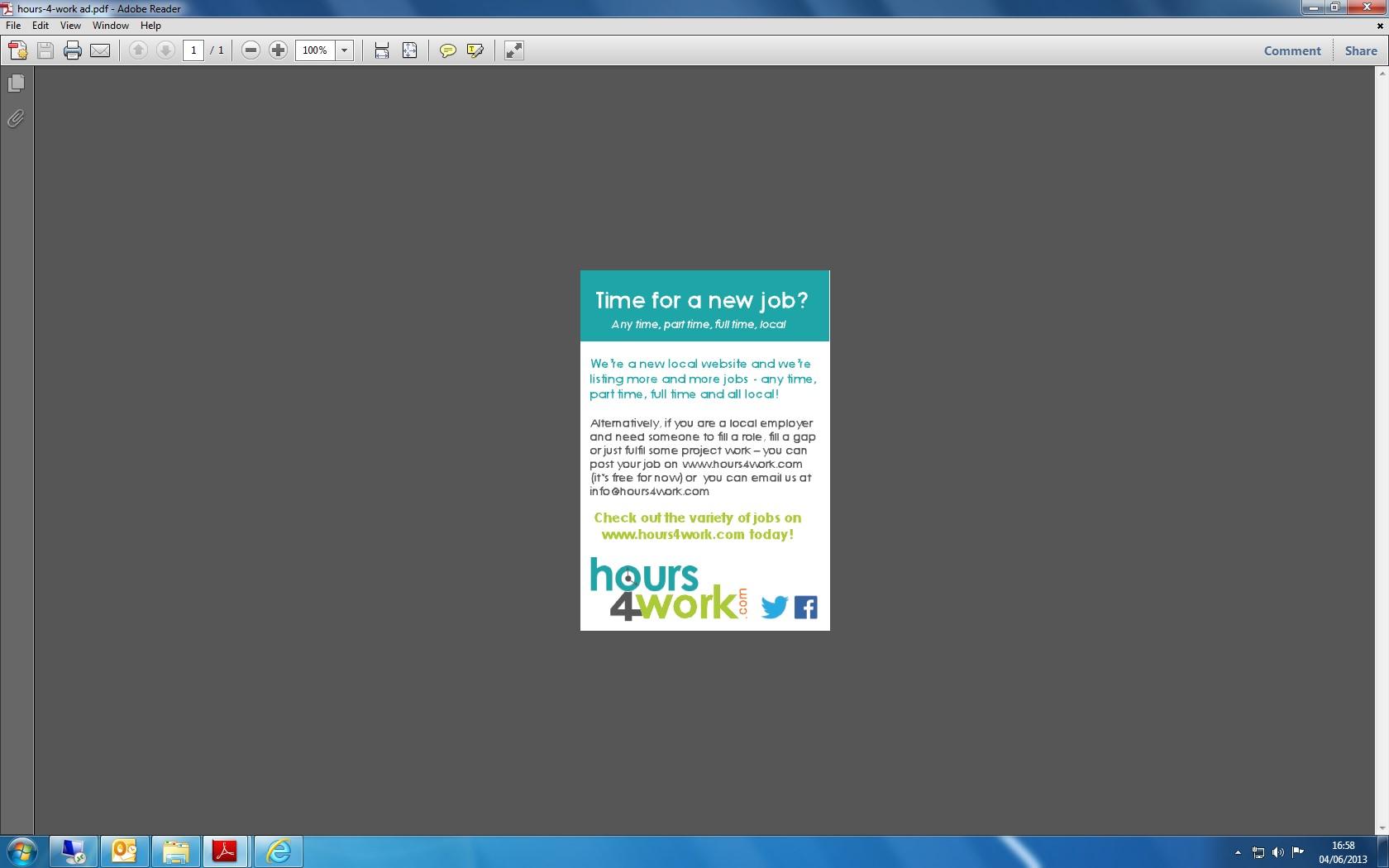
Task: Send the file by email icon
Action: coord(100,50)
